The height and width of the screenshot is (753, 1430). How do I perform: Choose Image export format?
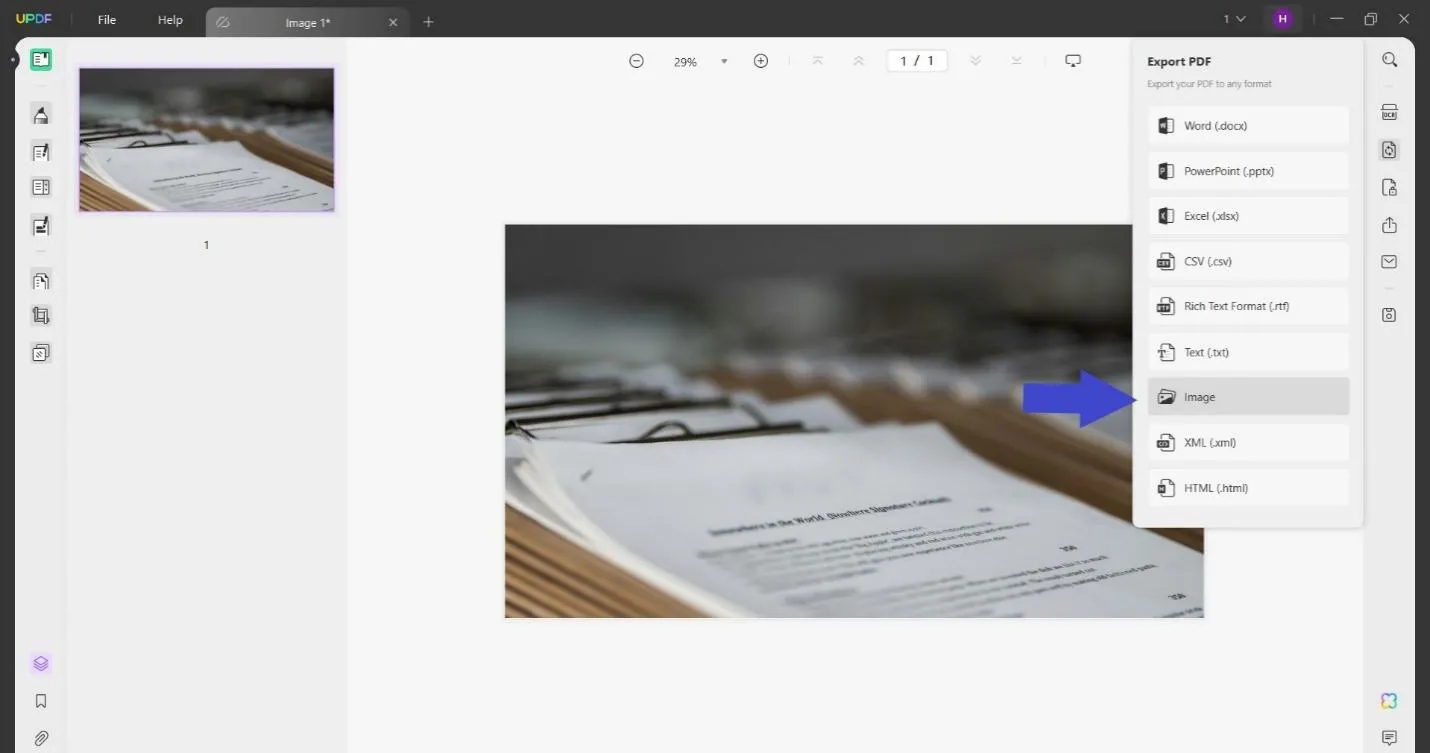1248,397
